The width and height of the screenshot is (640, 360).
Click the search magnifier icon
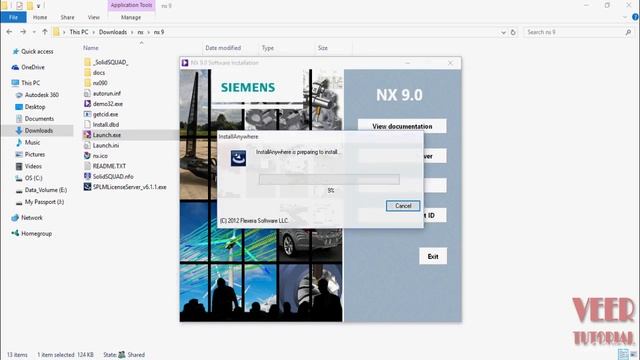628,32
